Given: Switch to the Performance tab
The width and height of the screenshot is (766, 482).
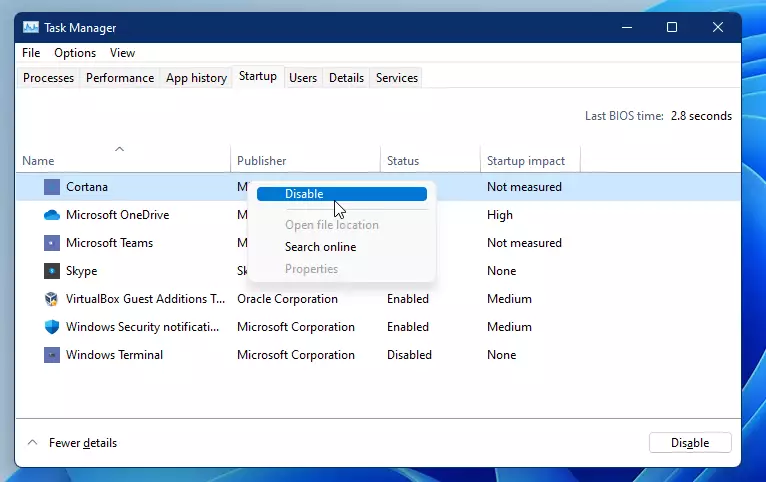Looking at the screenshot, I should pos(120,78).
